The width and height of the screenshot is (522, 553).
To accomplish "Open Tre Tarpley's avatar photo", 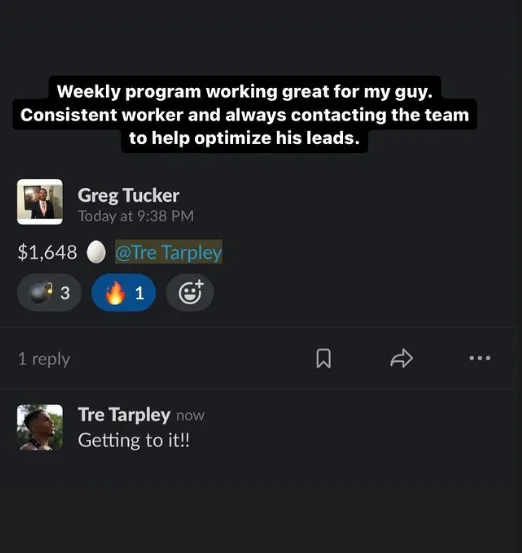I will coord(40,427).
